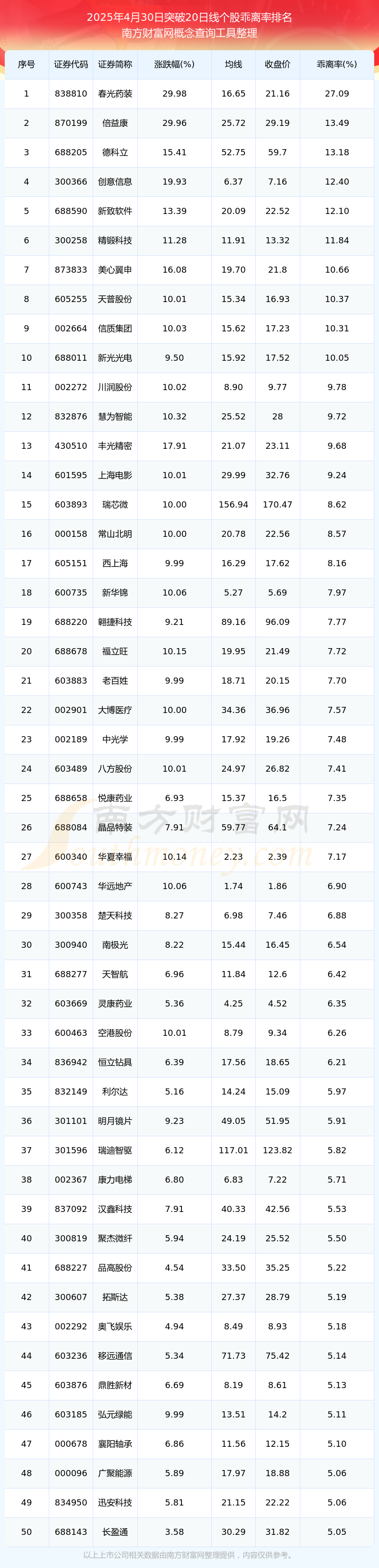
Task: Select stock name 长盈通
Action: pos(115,1532)
